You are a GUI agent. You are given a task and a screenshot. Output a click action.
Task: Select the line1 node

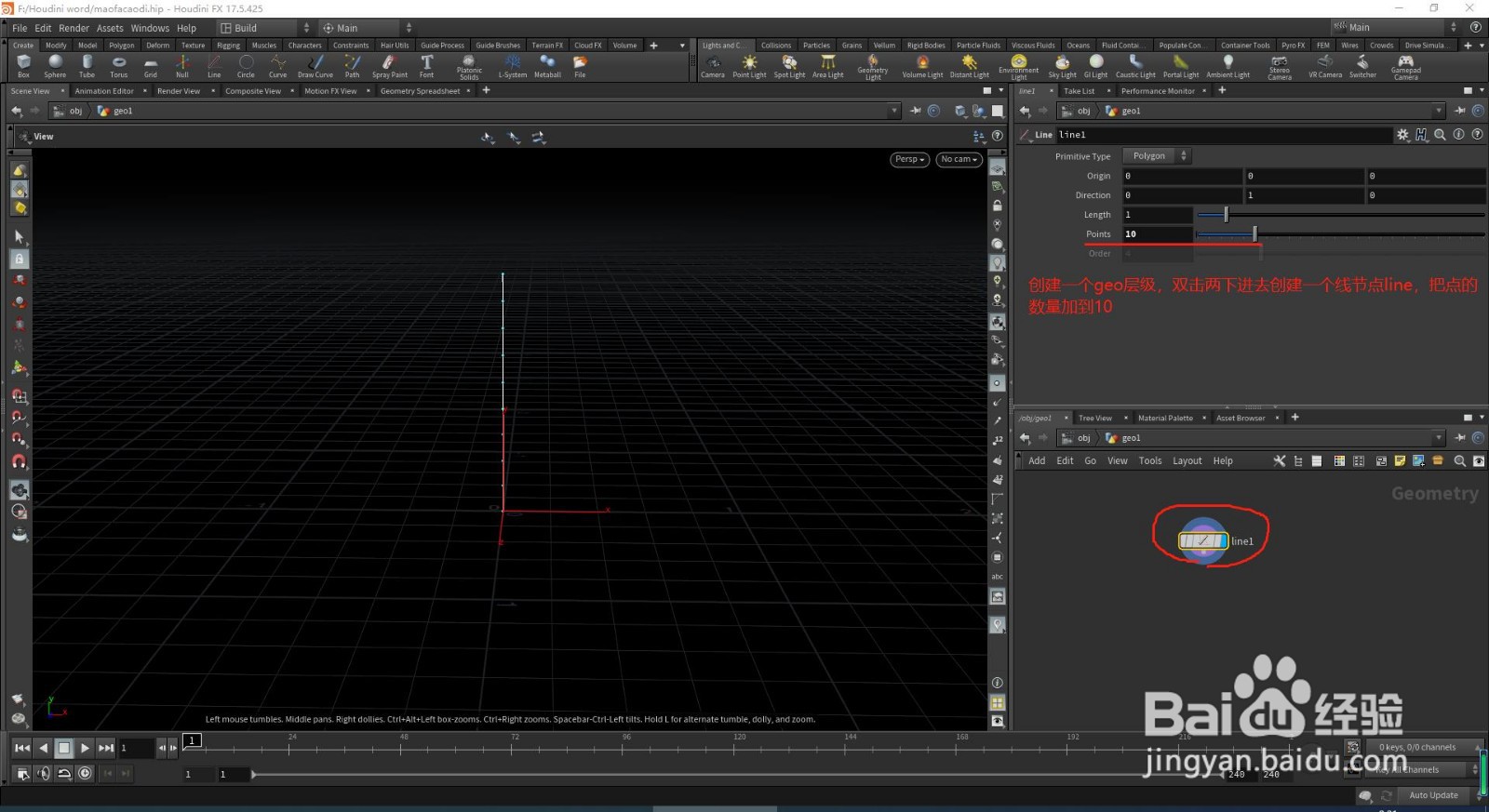click(1202, 540)
